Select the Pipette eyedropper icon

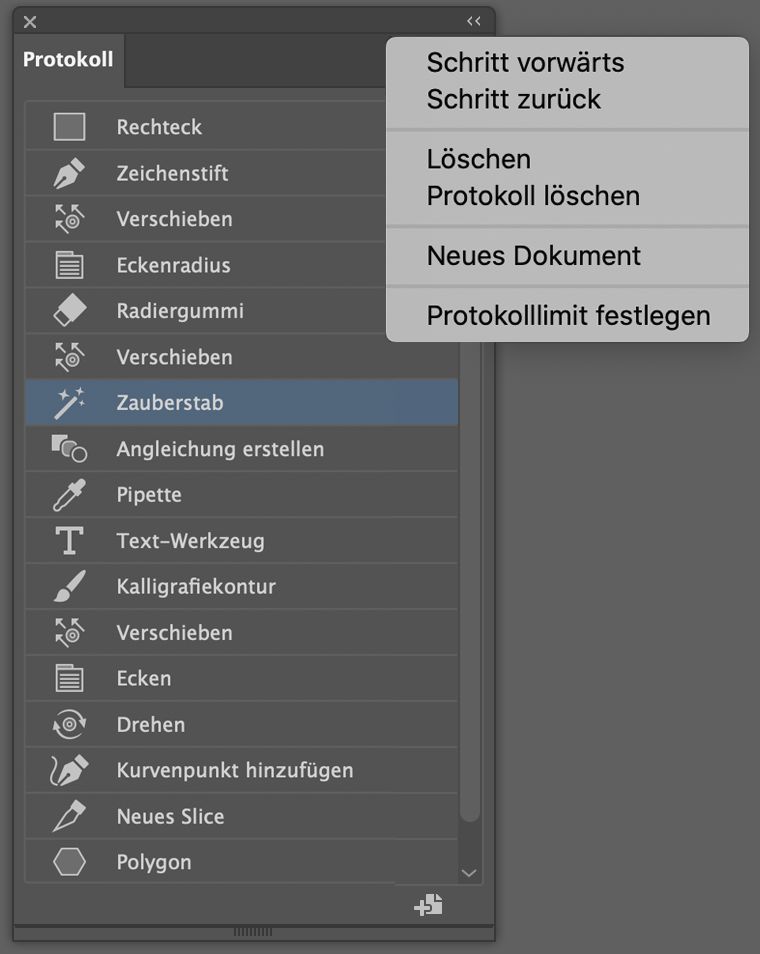[70, 494]
